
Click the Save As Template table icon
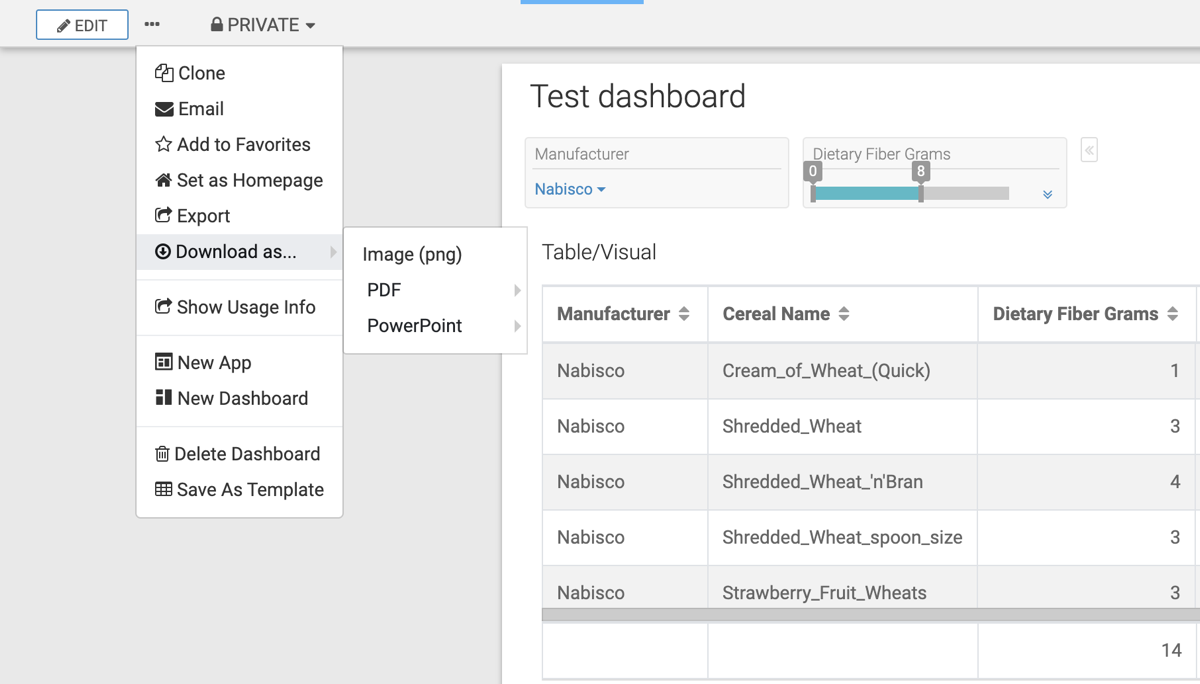click(x=164, y=490)
